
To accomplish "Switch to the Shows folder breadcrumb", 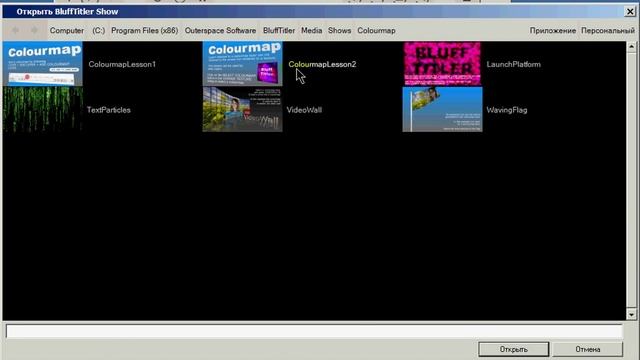I will (340, 31).
